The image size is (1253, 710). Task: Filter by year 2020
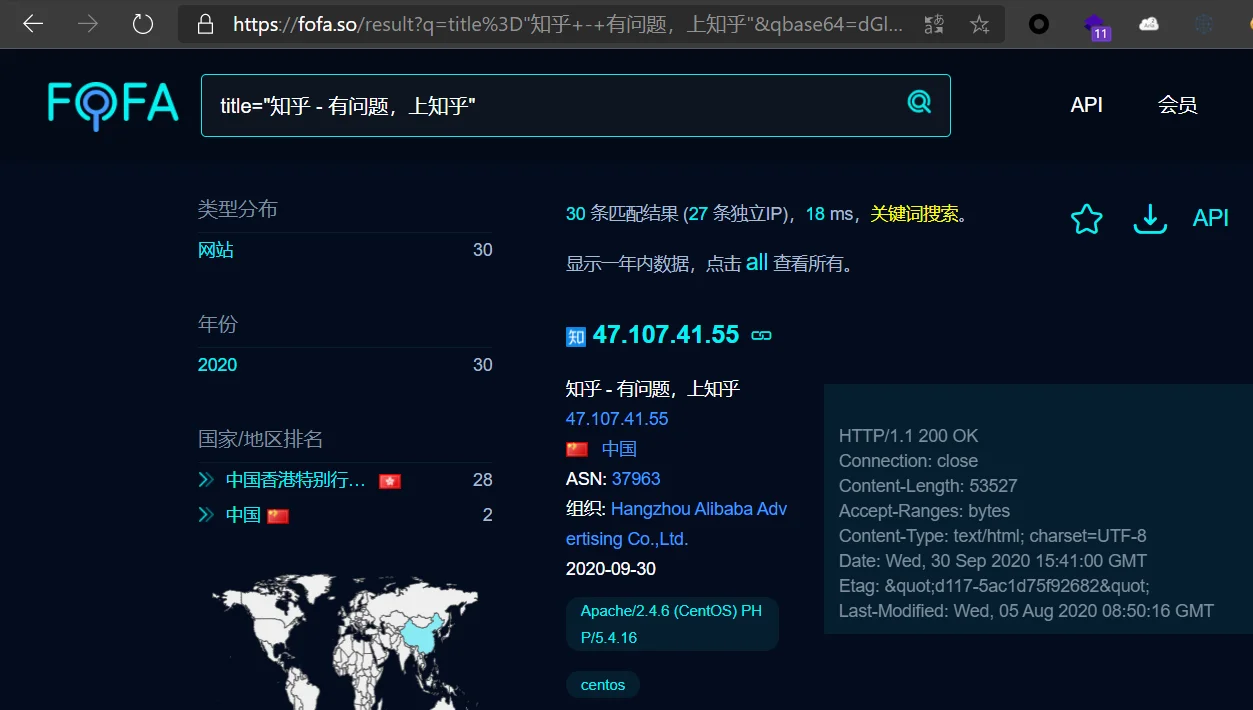pyautogui.click(x=217, y=365)
